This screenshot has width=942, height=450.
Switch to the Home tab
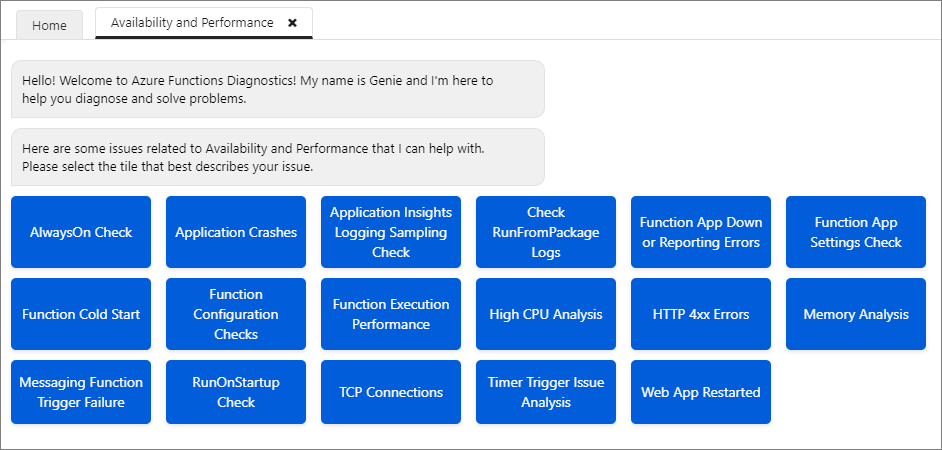[x=49, y=25]
